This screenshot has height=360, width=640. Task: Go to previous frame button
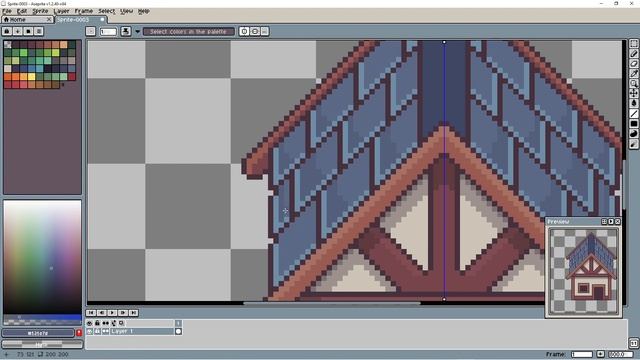point(101,313)
